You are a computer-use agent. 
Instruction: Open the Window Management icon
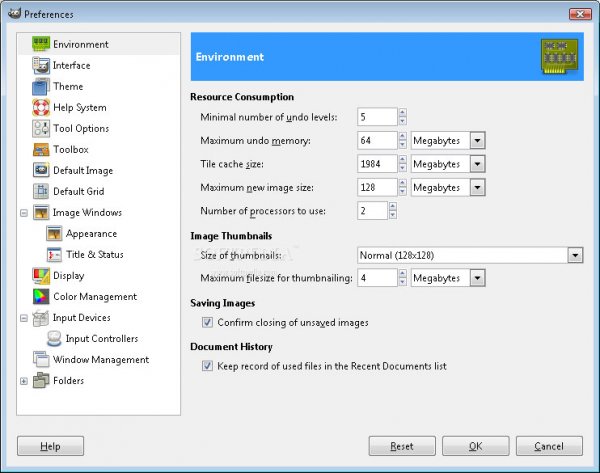coord(41,360)
